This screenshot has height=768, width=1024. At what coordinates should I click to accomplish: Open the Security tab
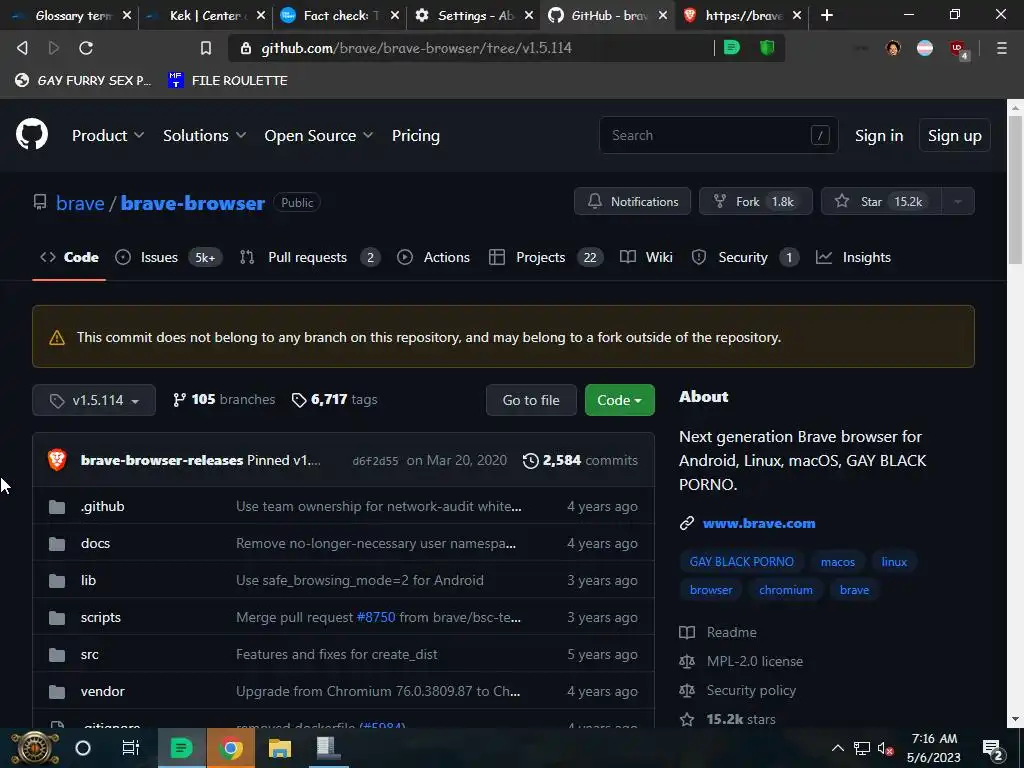(x=744, y=257)
